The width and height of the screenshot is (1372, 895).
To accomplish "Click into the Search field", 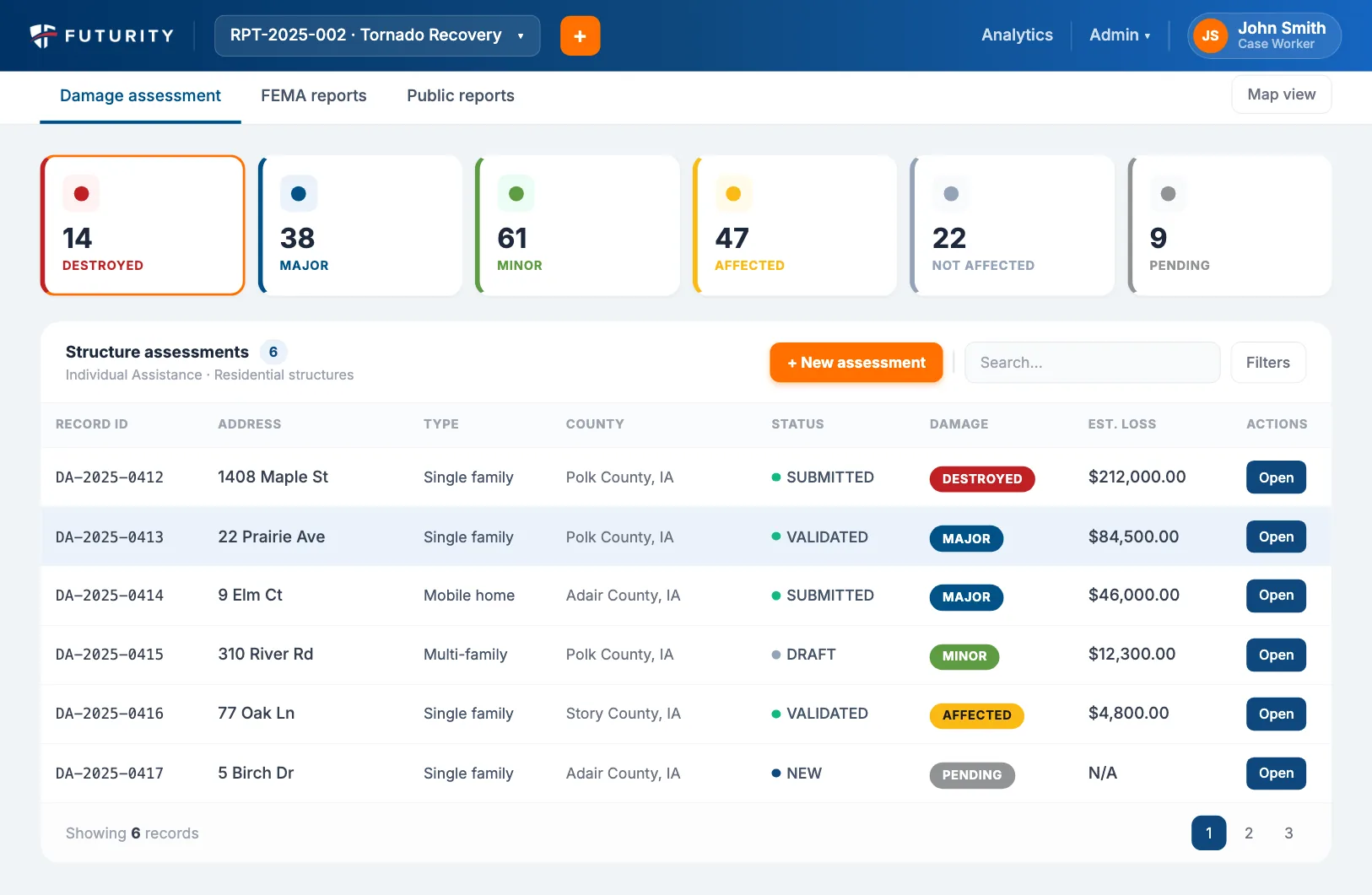I will [x=1092, y=363].
